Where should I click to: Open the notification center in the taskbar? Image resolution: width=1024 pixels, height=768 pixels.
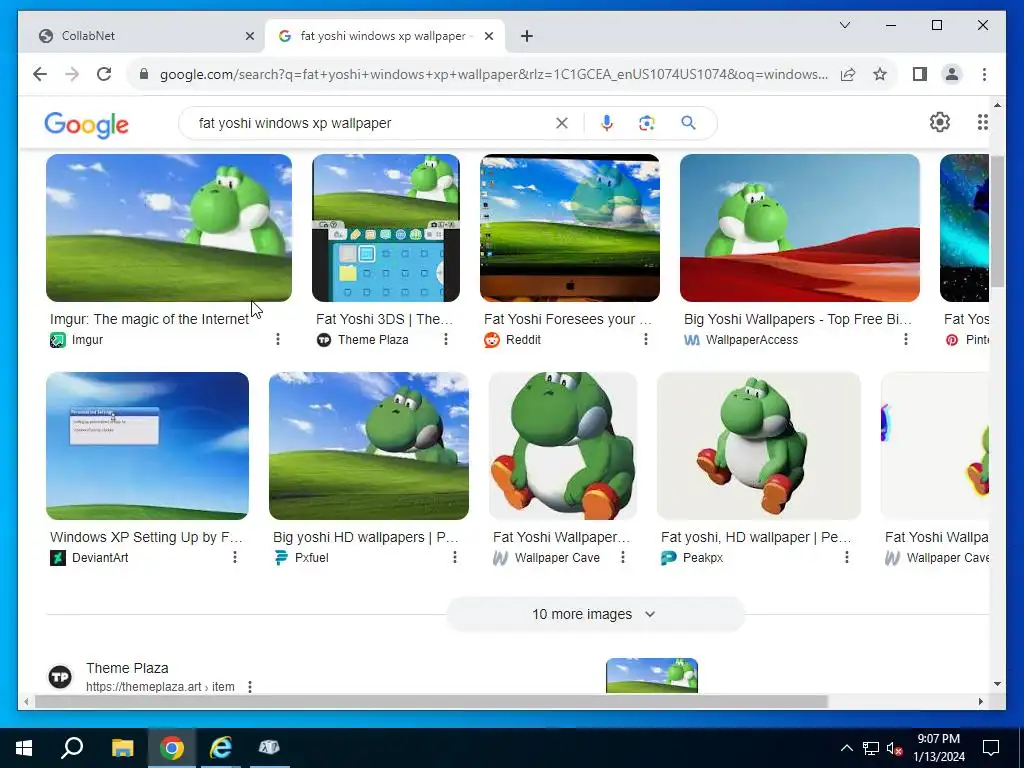click(x=991, y=748)
